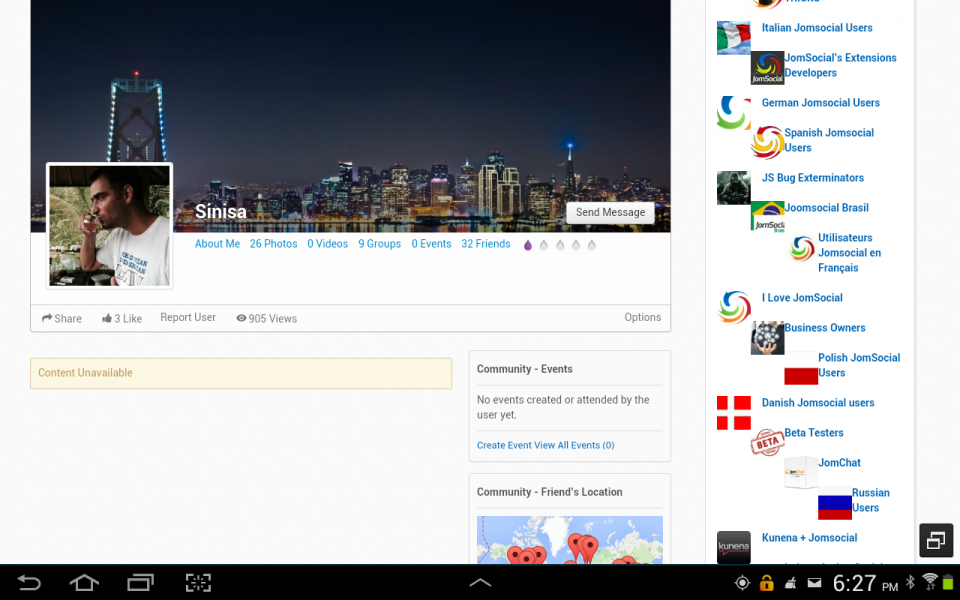Tap the mail notification icon in status bar
Viewport: 960px width, 600px height.
click(x=814, y=583)
